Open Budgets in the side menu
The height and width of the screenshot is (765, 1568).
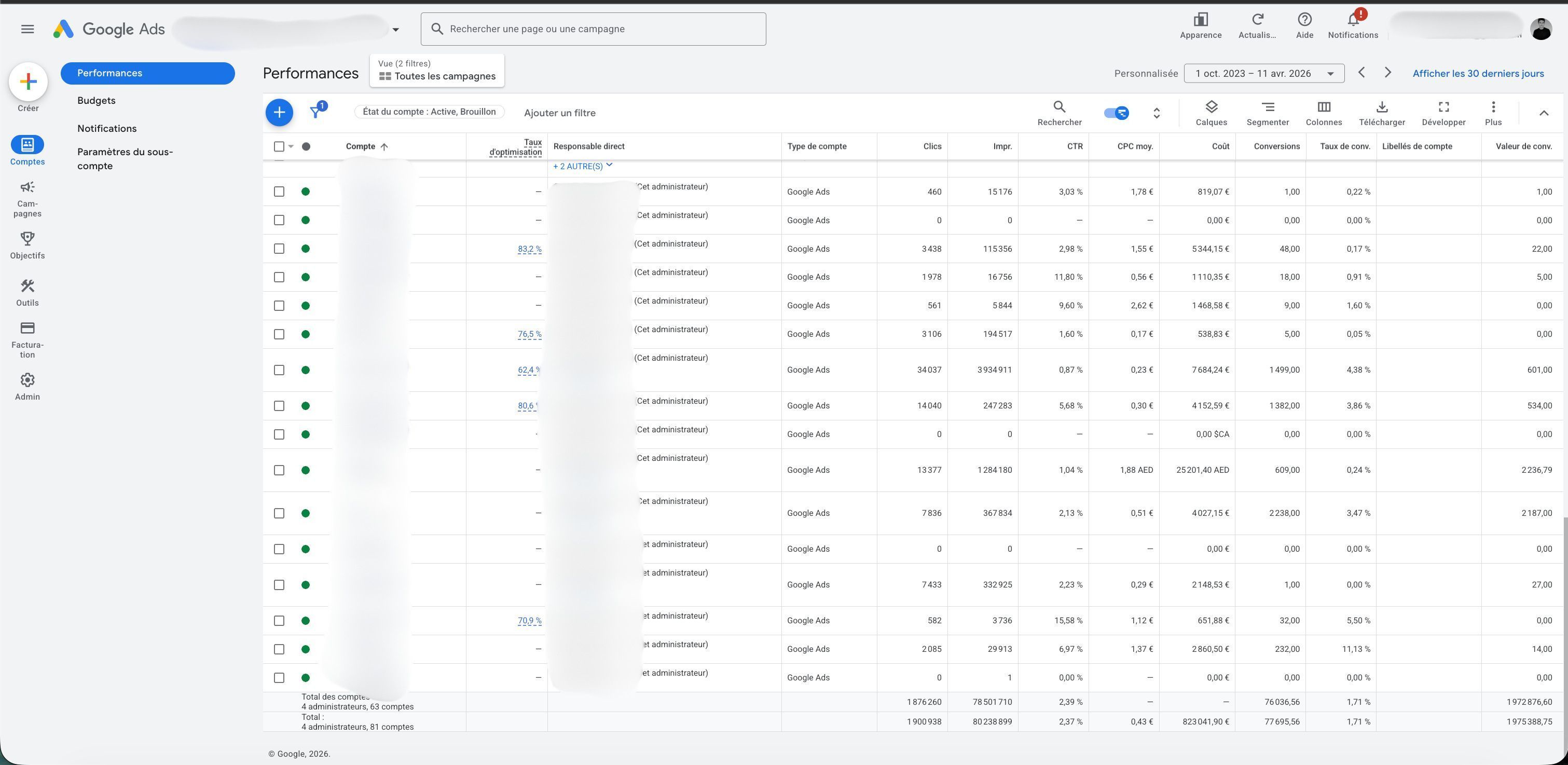pyautogui.click(x=96, y=101)
